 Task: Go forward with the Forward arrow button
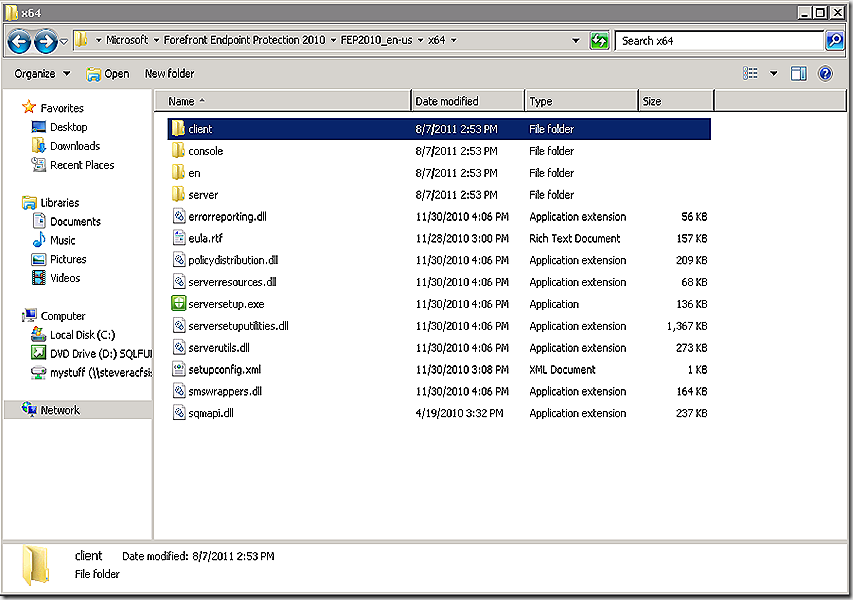(46, 41)
